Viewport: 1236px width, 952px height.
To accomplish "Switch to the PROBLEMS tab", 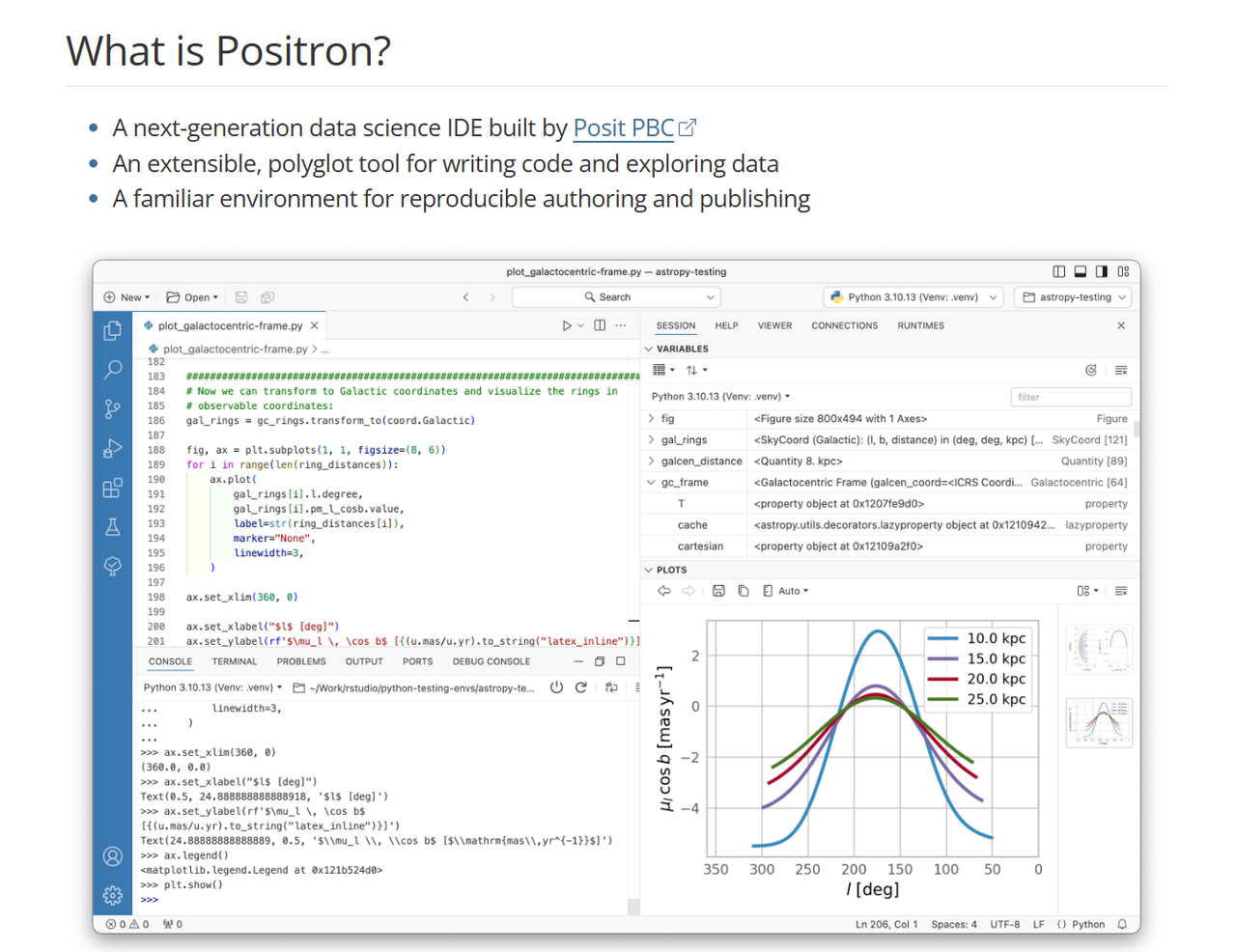I will [301, 661].
